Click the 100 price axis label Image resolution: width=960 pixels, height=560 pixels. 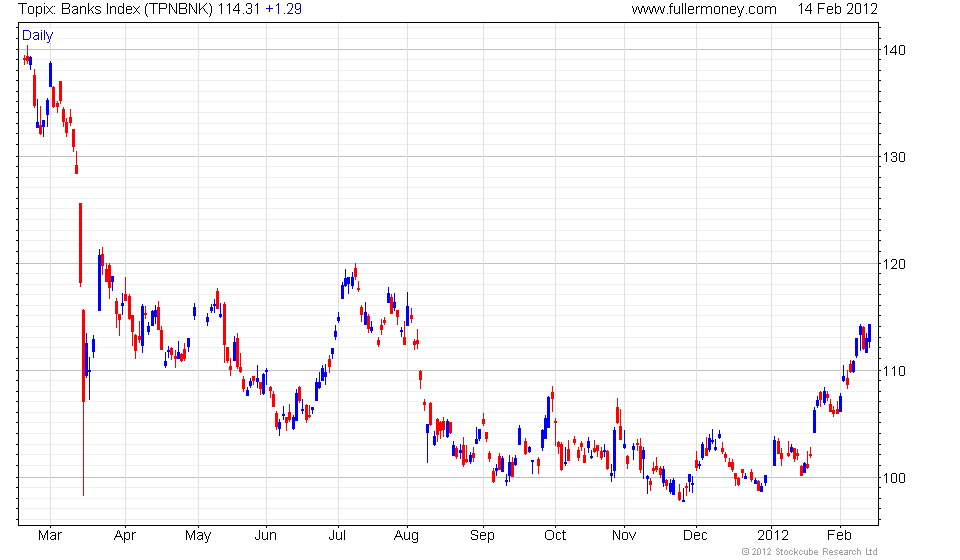pos(894,478)
